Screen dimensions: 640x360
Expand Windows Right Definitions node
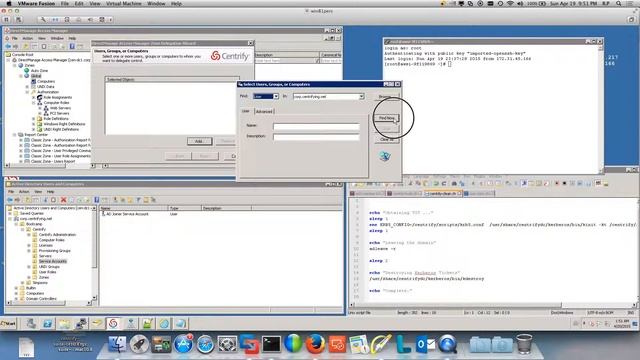click(x=34, y=124)
